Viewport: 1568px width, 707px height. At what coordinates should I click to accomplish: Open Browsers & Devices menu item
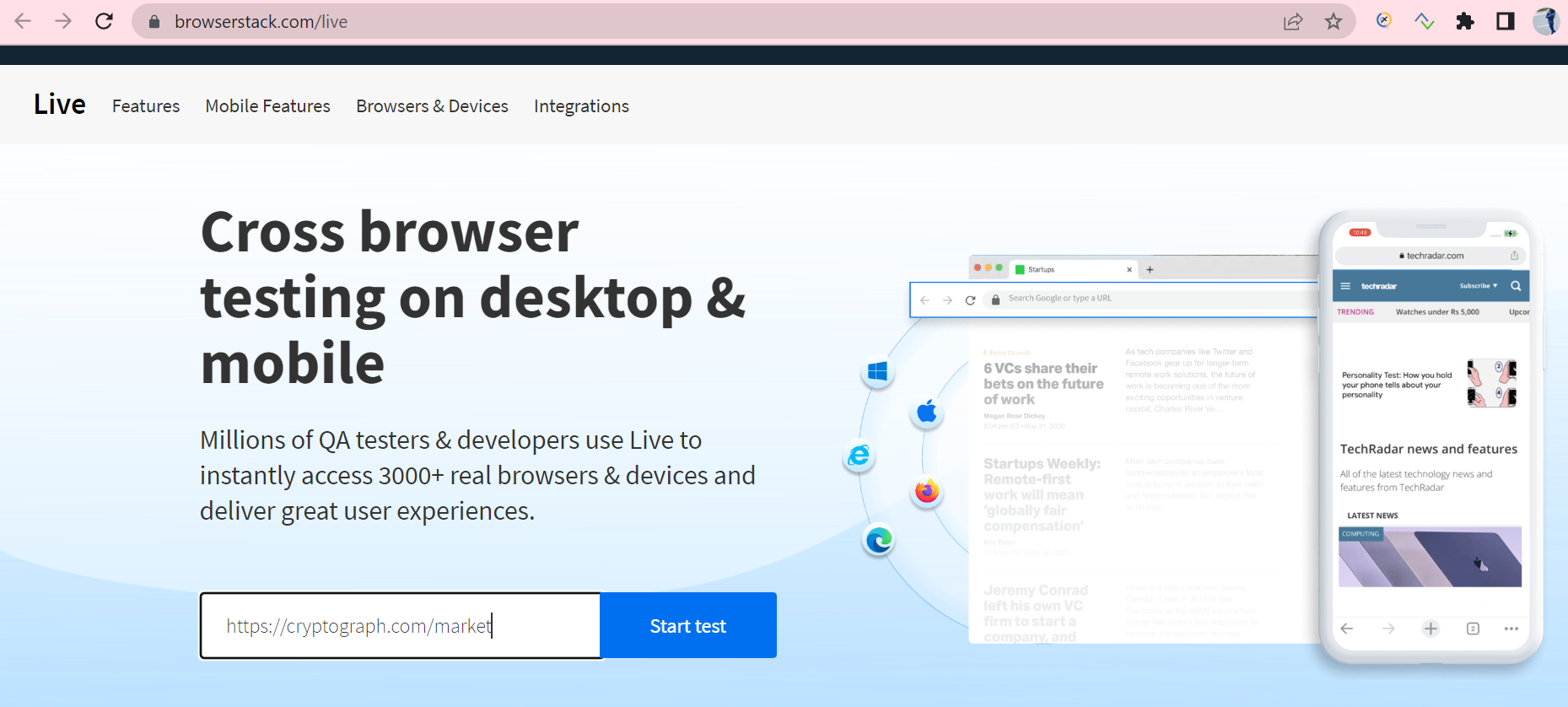(x=432, y=106)
